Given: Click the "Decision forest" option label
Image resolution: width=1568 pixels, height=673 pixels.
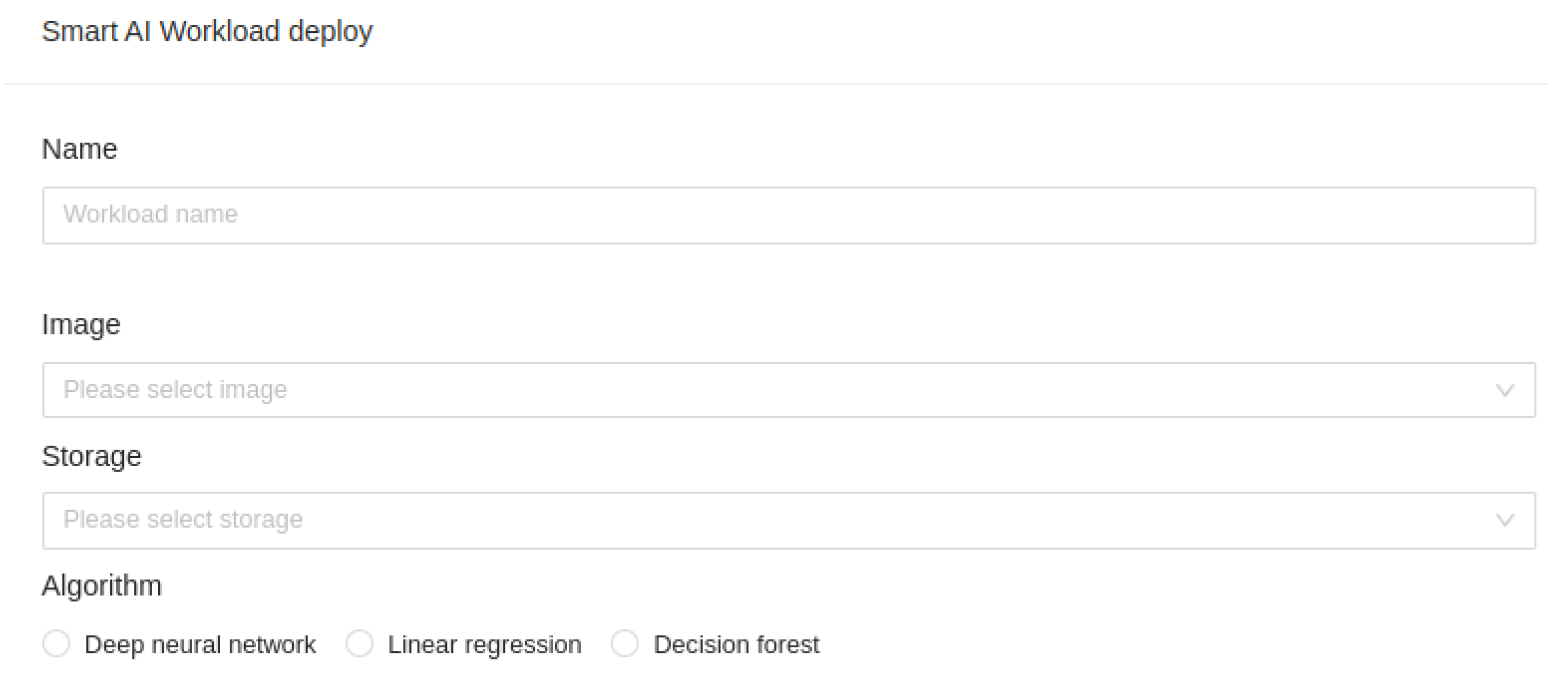Looking at the screenshot, I should click(x=736, y=645).
